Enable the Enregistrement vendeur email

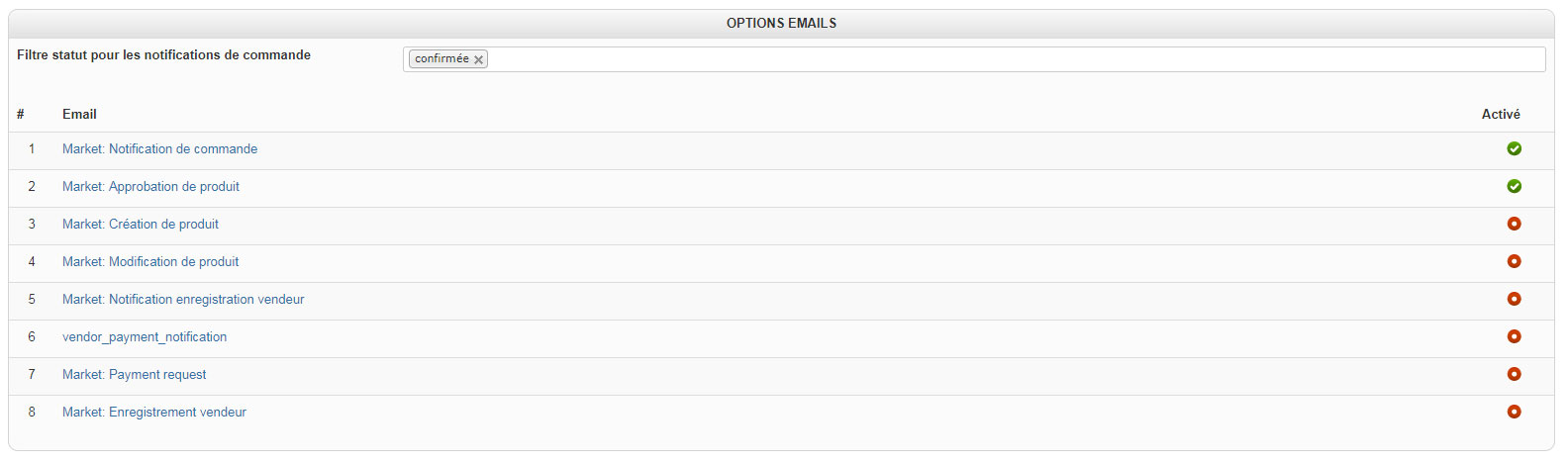click(1514, 412)
